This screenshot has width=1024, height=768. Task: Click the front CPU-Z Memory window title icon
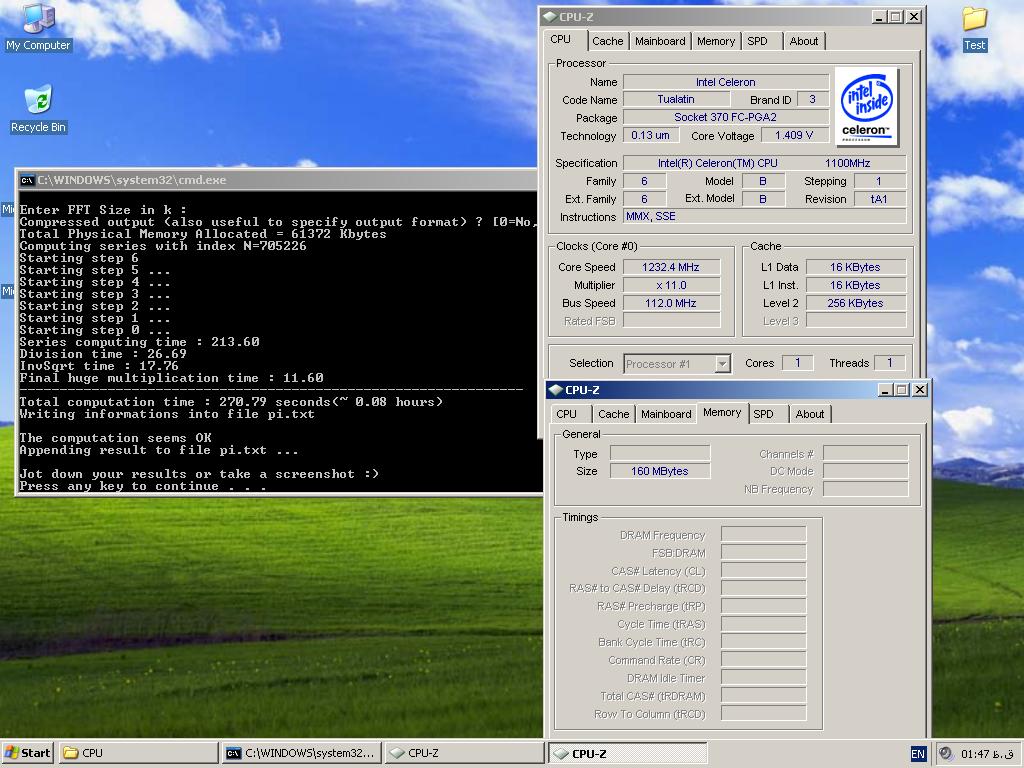coord(556,390)
